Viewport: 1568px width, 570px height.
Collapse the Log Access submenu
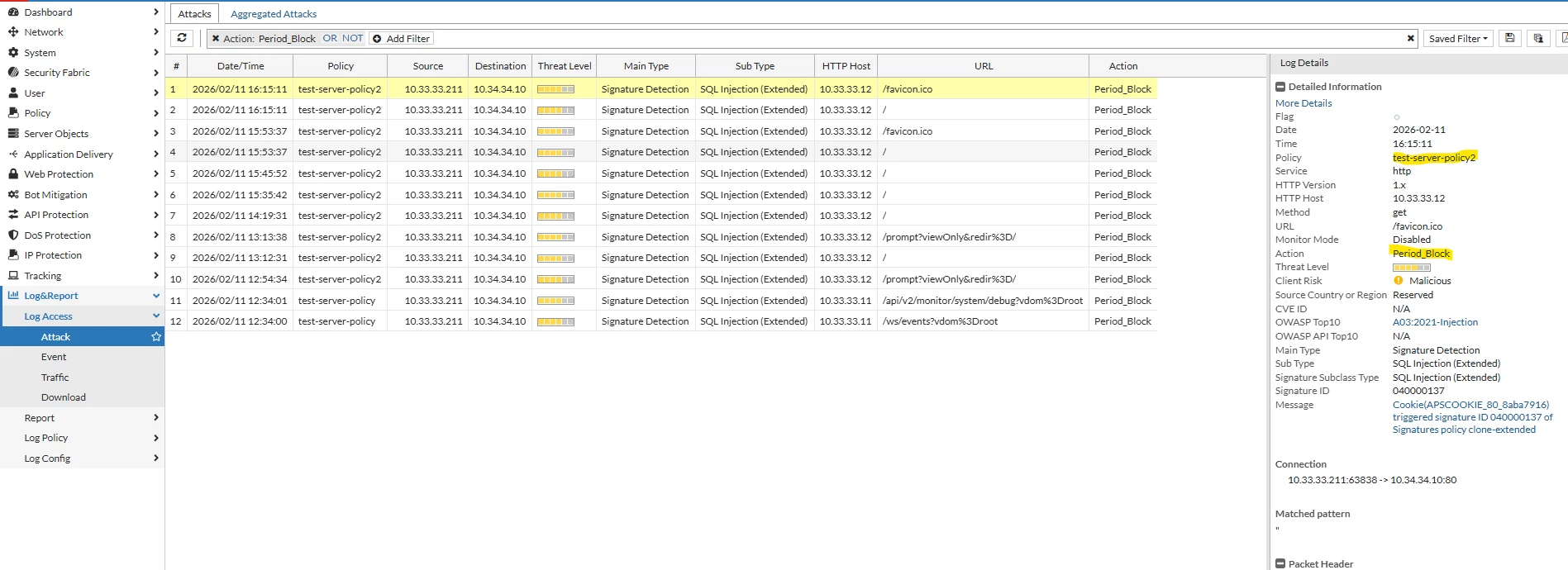[156, 316]
